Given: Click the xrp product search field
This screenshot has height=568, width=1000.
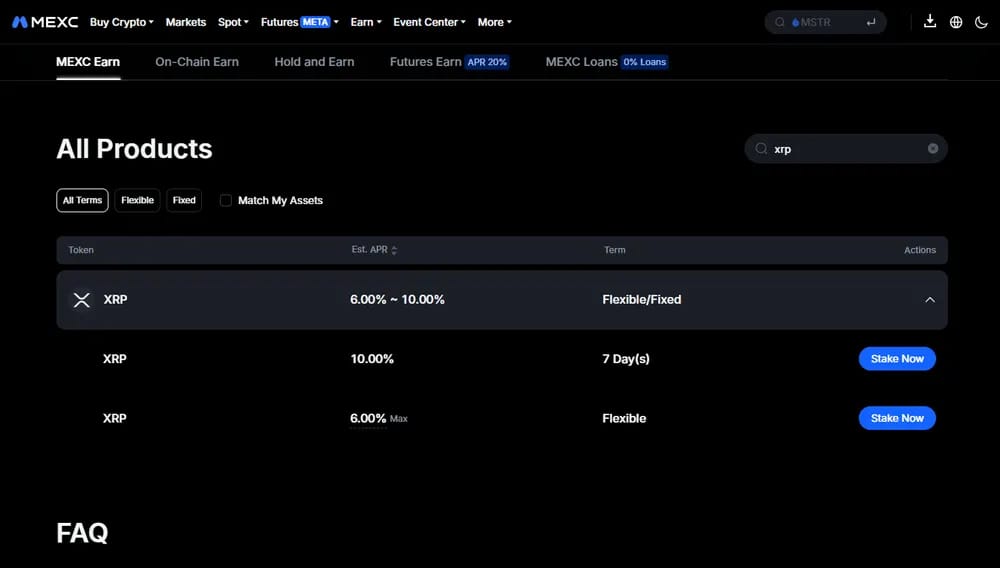Looking at the screenshot, I should click(x=846, y=149).
